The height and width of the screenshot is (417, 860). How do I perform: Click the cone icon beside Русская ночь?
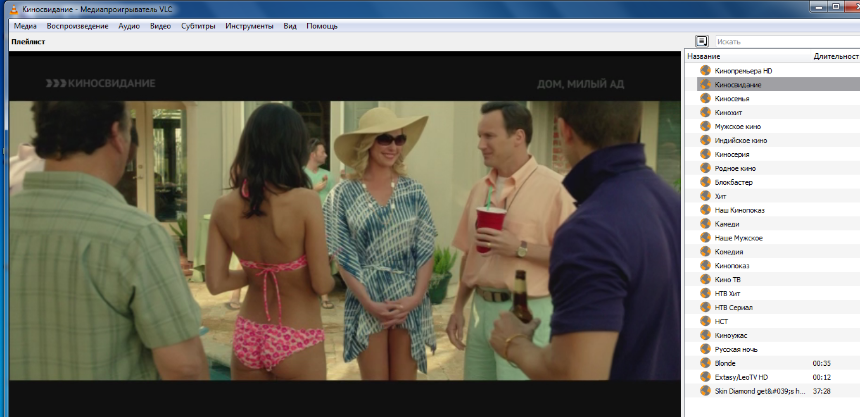705,349
